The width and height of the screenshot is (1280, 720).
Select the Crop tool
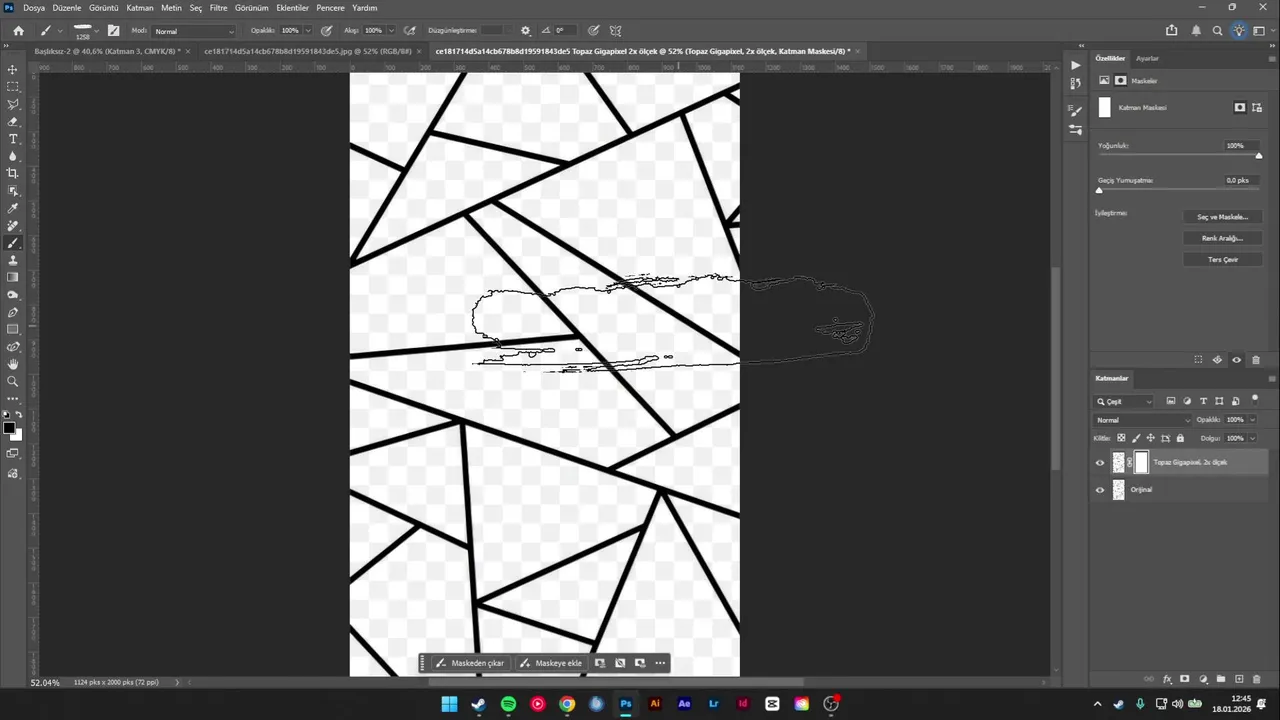(13, 173)
